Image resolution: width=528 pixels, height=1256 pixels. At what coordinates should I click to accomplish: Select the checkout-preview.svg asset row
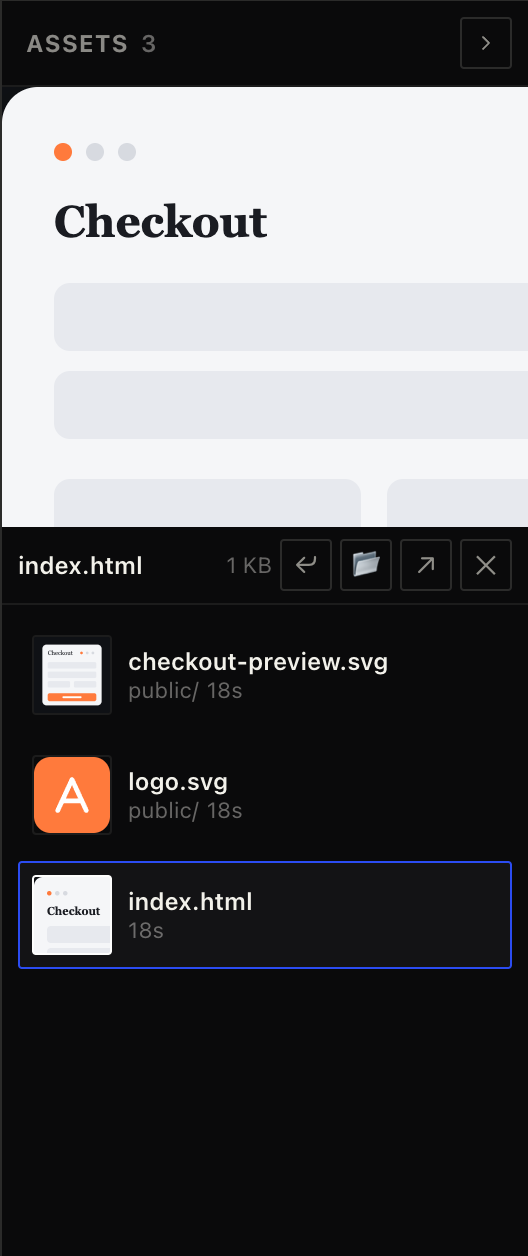coord(265,675)
